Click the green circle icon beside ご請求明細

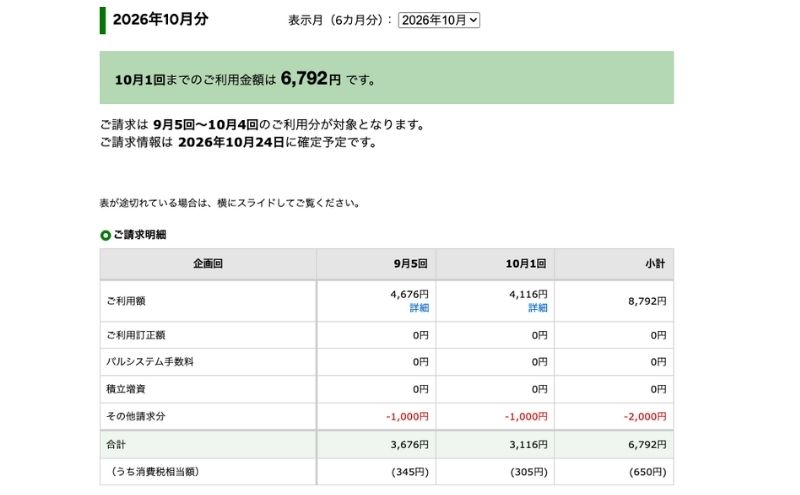click(106, 235)
